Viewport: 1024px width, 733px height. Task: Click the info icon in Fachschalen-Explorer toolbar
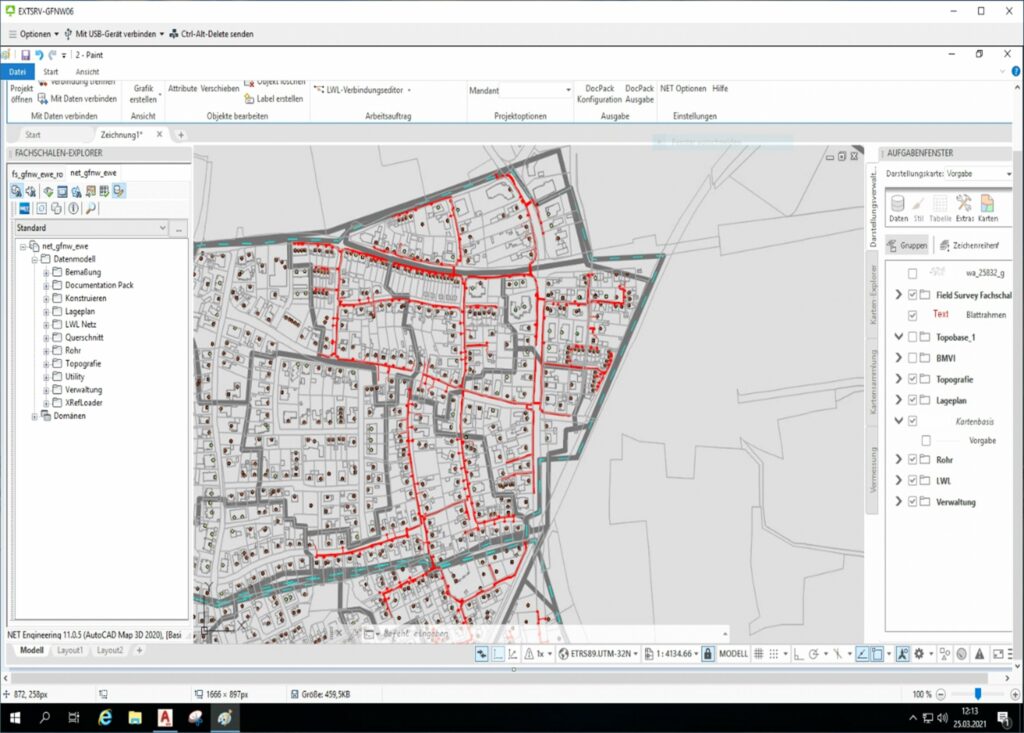tap(73, 209)
